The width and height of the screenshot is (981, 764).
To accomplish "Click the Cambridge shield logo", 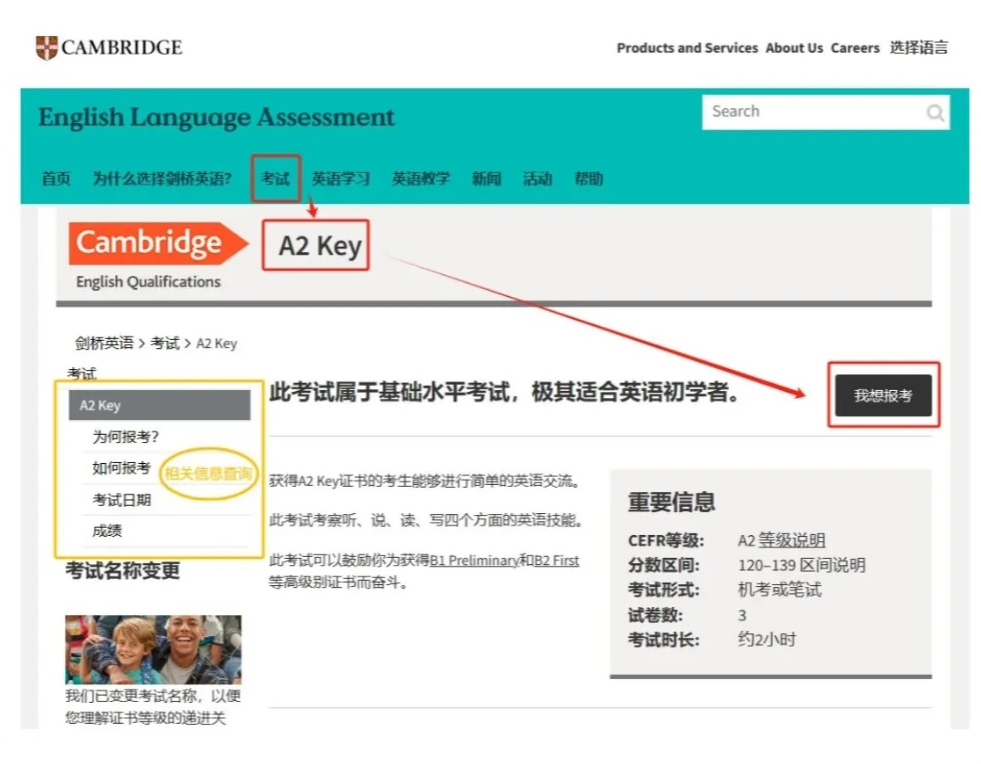I will 47,47.
